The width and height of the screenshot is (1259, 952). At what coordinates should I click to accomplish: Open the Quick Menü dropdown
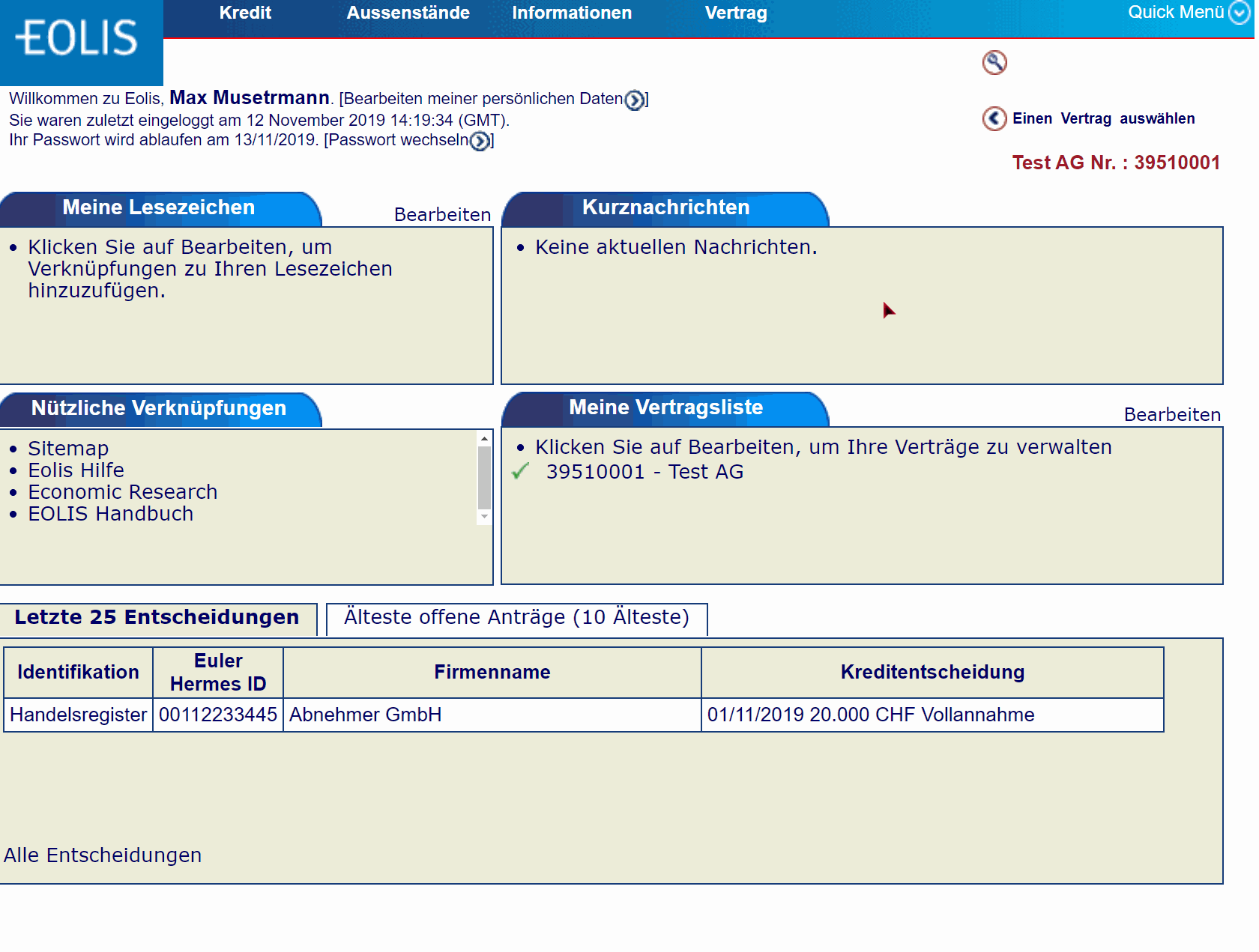[x=1175, y=13]
